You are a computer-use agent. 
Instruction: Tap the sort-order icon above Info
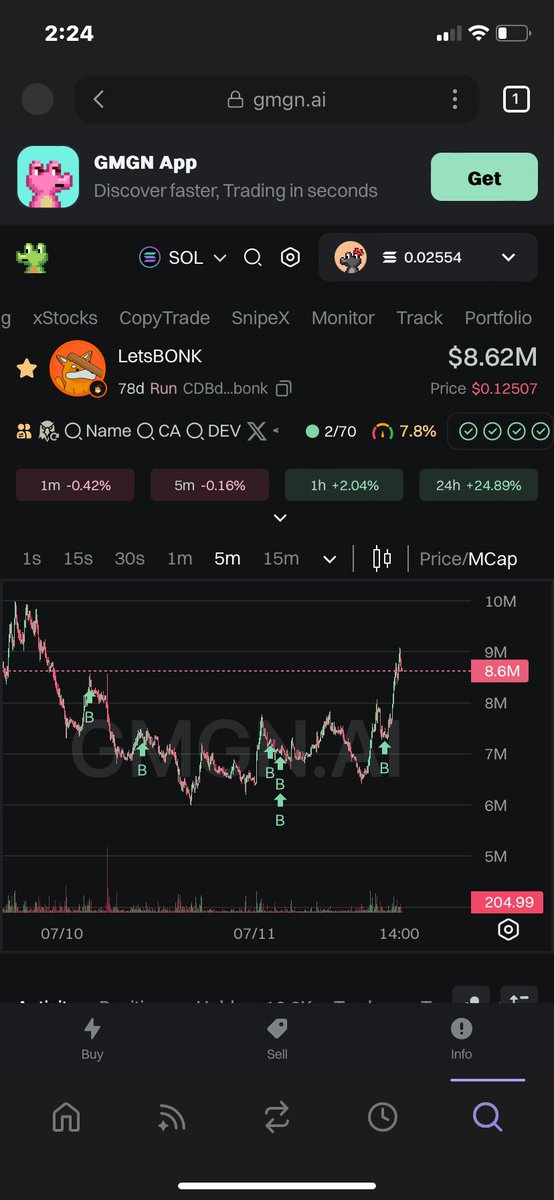click(519, 998)
